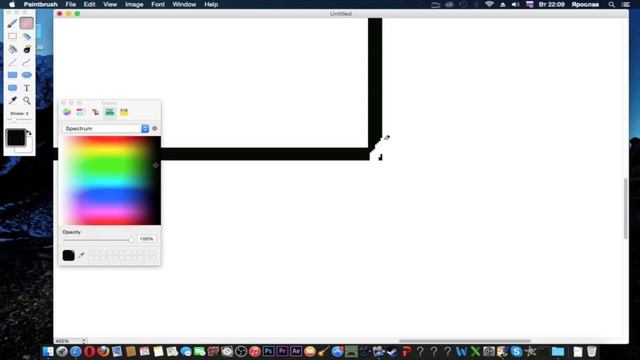Click the current color swatch in Colors panel

[69, 256]
